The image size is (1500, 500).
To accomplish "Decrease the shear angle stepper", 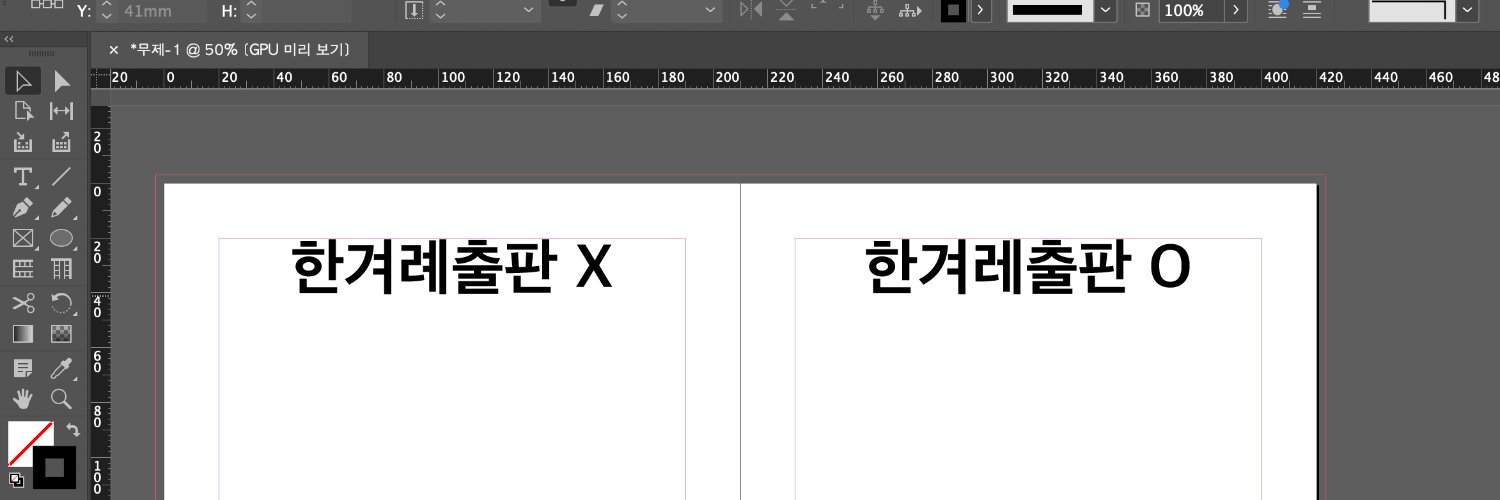I will click(622, 16).
